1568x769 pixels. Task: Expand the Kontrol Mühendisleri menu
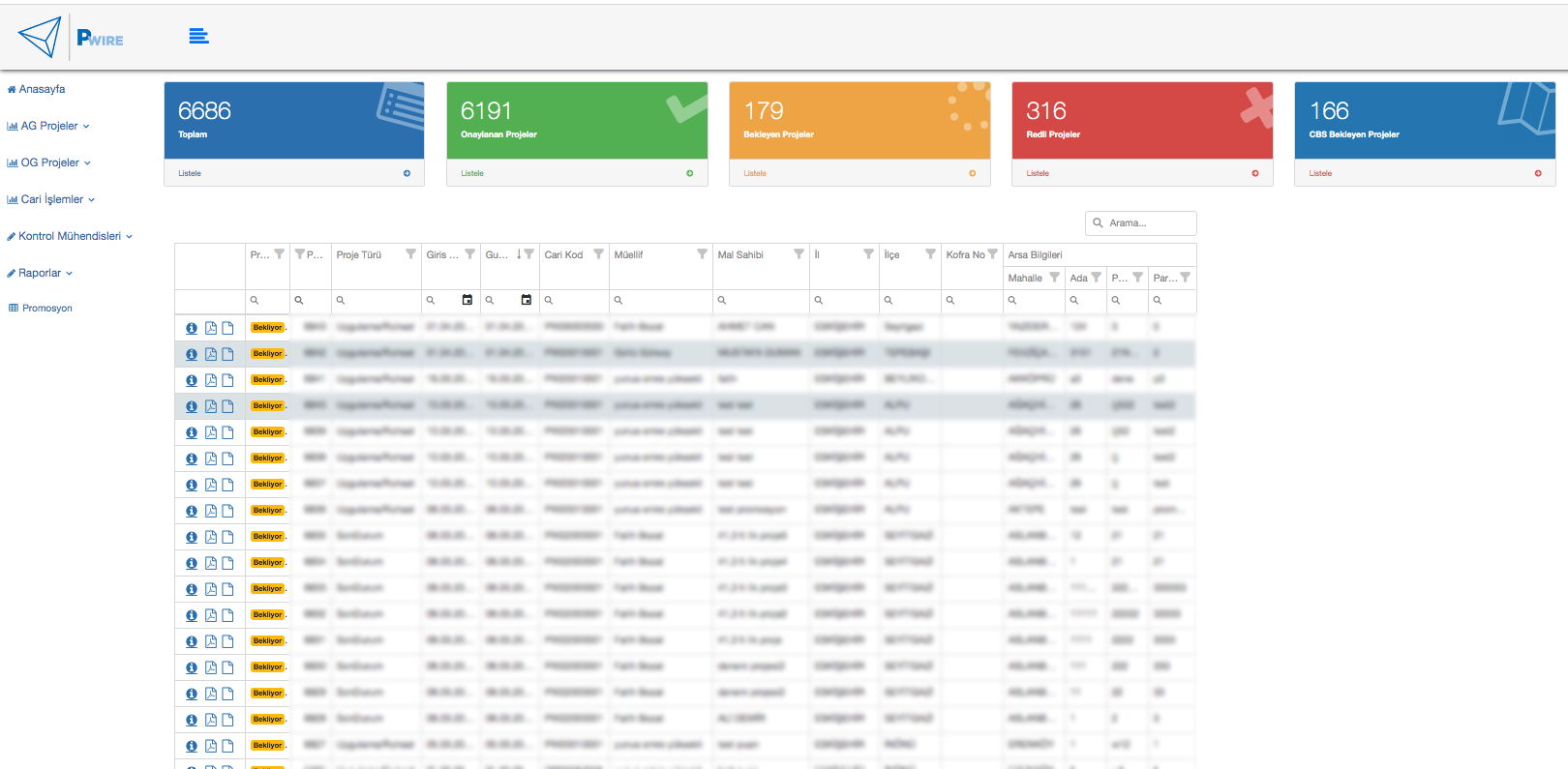coord(70,236)
